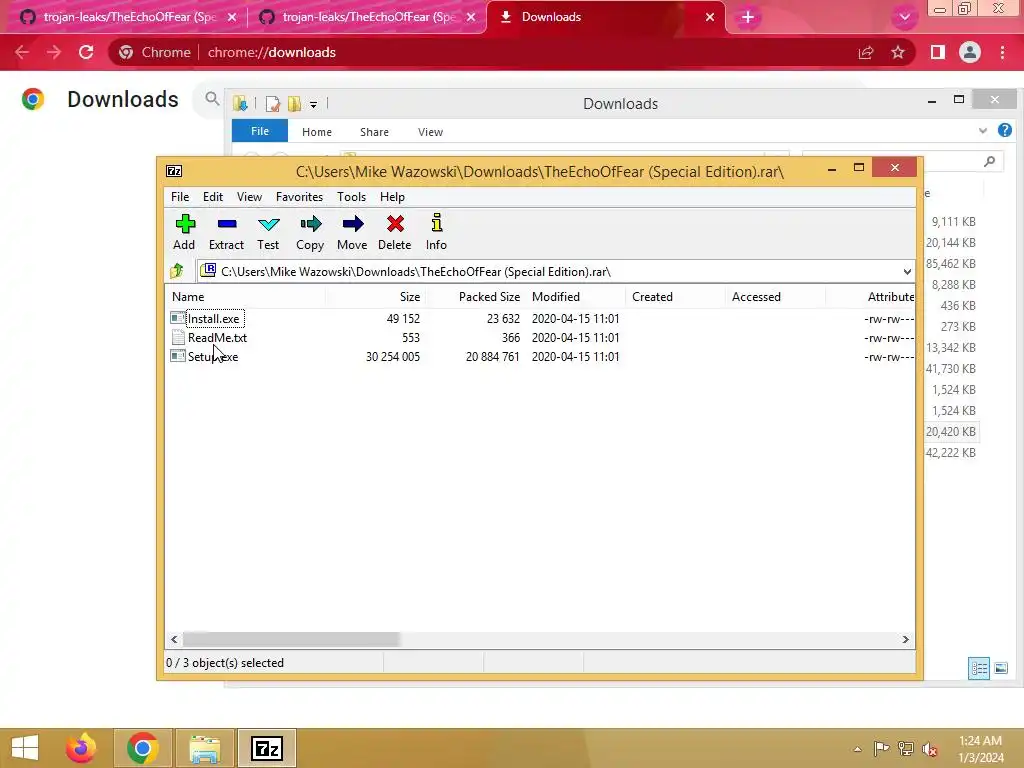
Task: Click the Search downloads magnifier icon
Action: pos(211,99)
